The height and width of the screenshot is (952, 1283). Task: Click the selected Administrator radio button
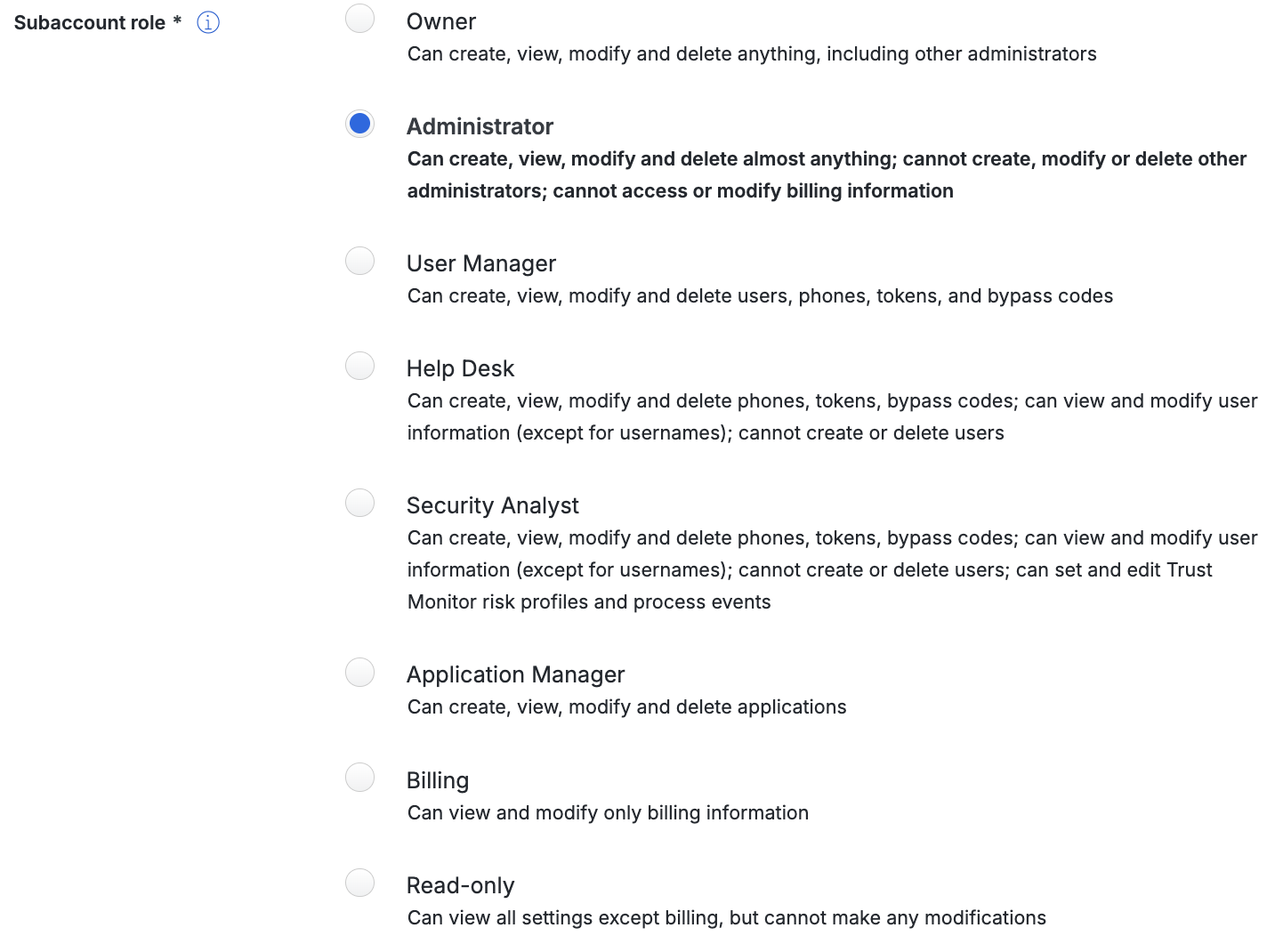(360, 124)
